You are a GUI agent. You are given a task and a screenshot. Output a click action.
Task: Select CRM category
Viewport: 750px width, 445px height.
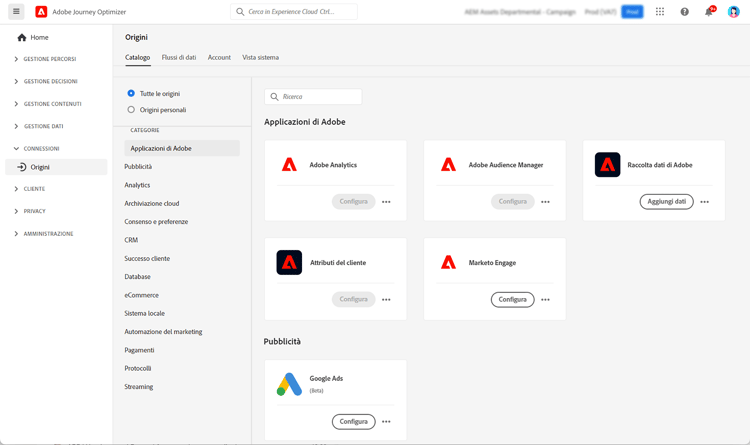(131, 240)
